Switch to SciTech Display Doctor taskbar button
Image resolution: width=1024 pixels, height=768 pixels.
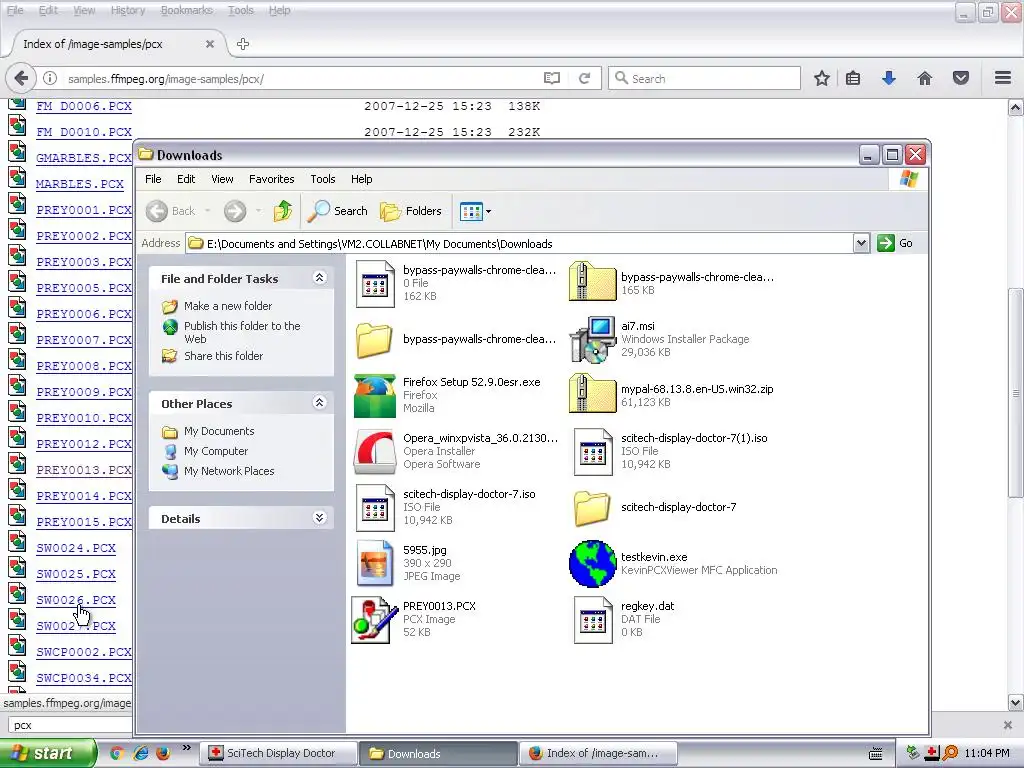278,753
